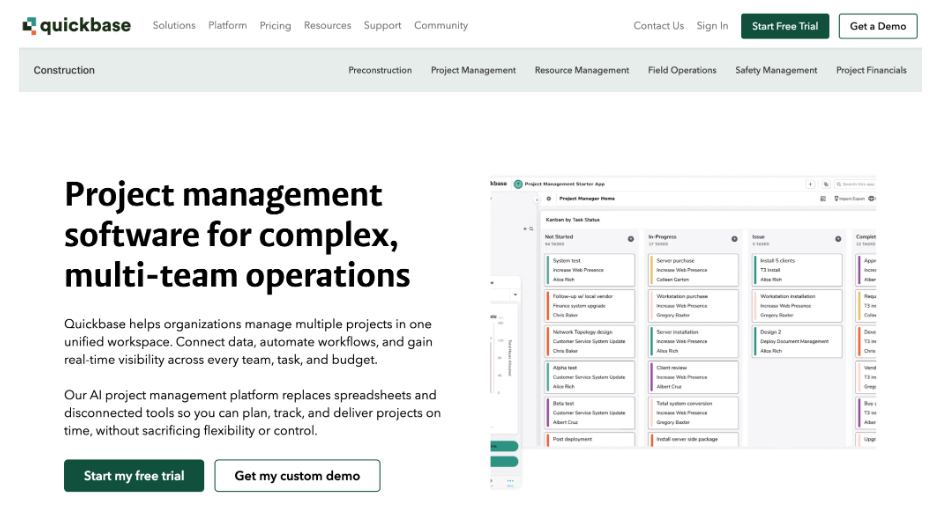Add a task to the Not Started column

(x=631, y=239)
